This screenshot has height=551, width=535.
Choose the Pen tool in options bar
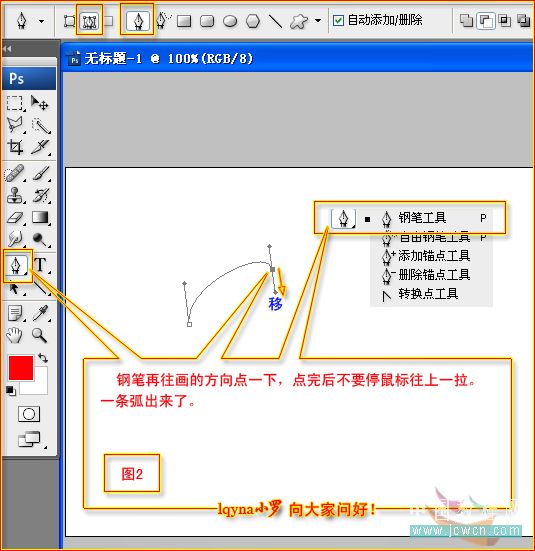137,21
